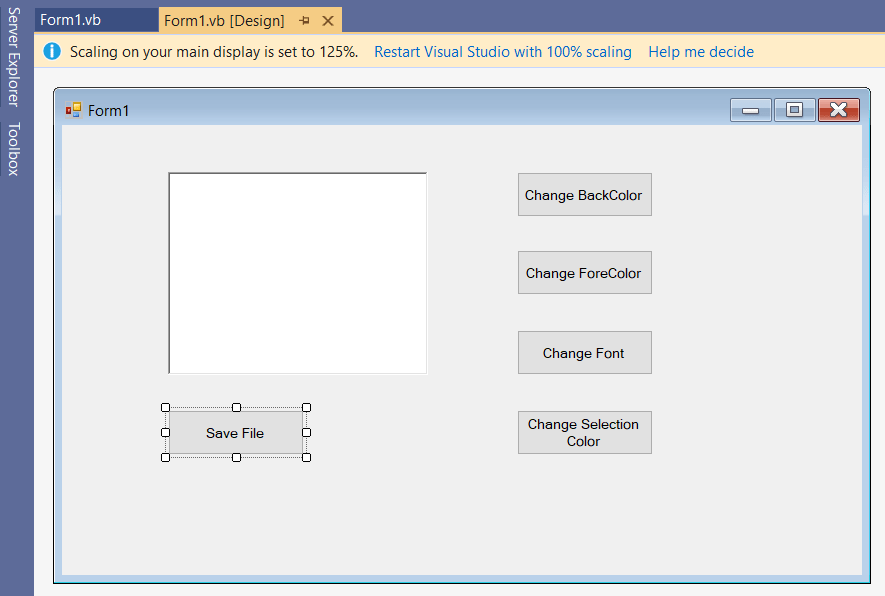Image resolution: width=885 pixels, height=596 pixels.
Task: Click the Change ForeColor button
Action: click(584, 272)
